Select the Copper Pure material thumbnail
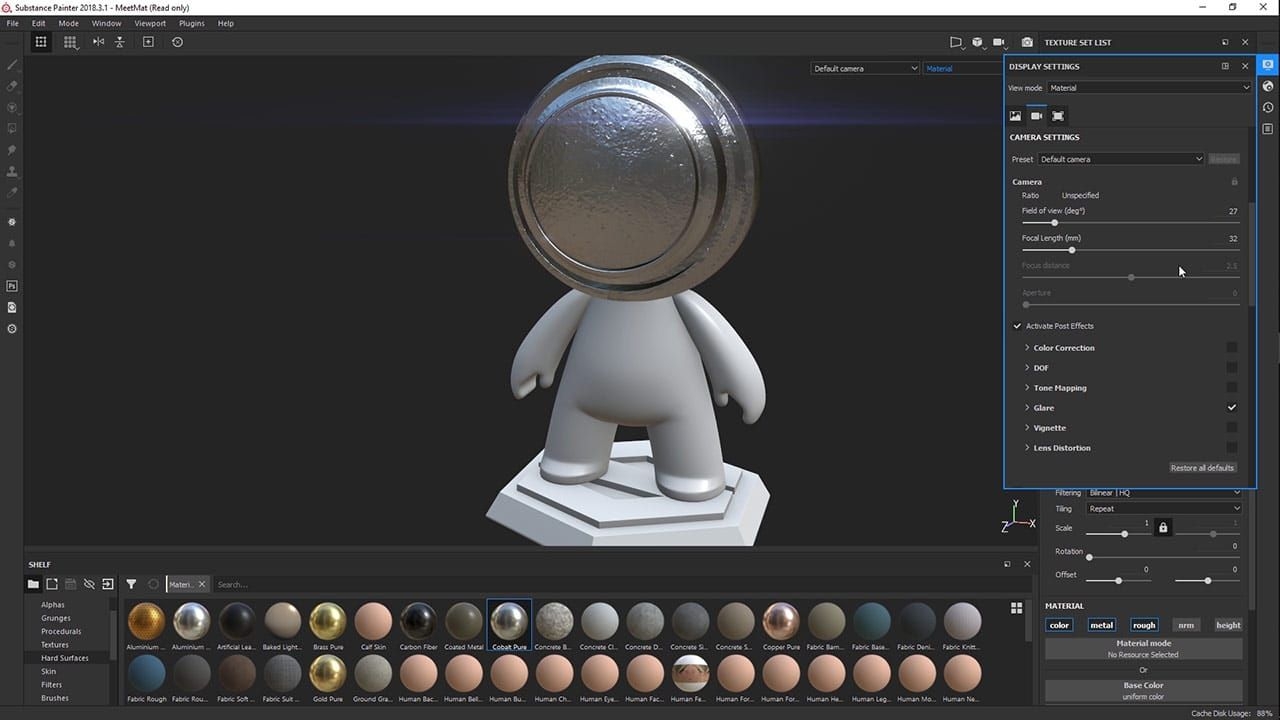1280x720 pixels. (780, 627)
